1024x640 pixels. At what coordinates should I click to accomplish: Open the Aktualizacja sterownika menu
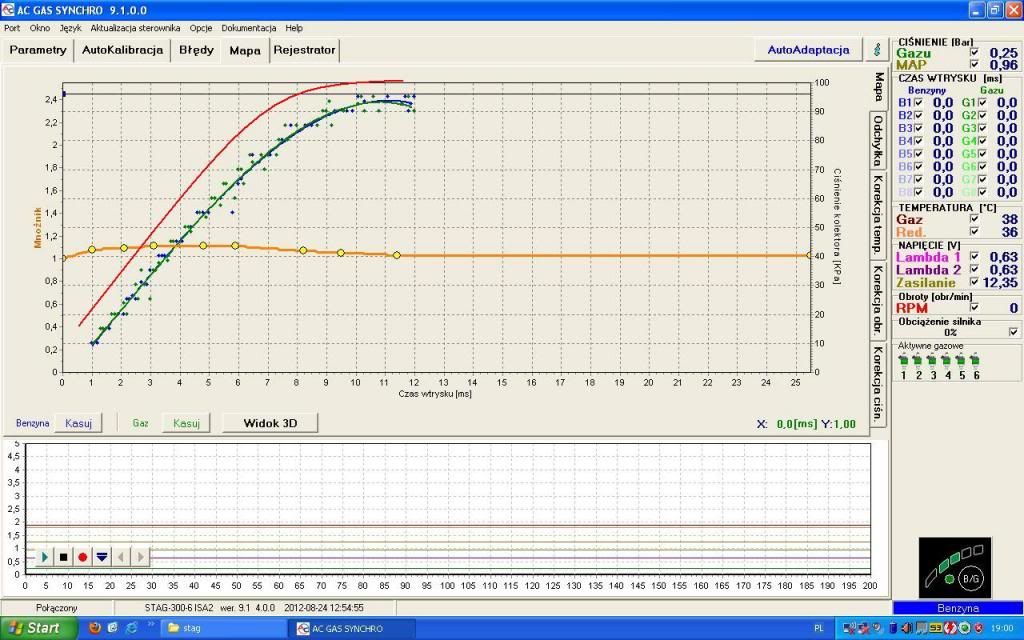pyautogui.click(x=135, y=28)
